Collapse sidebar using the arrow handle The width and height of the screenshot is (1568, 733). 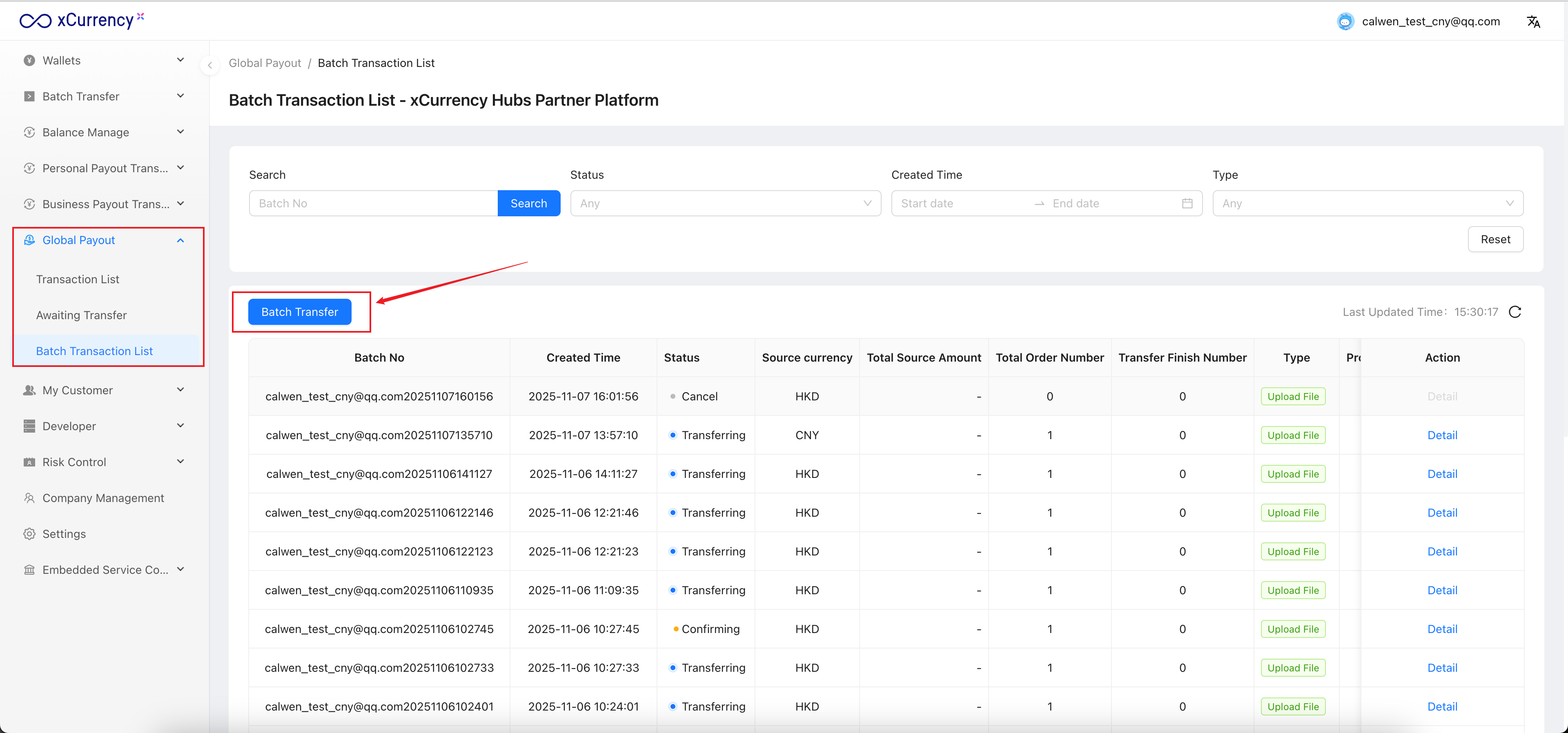coord(209,65)
